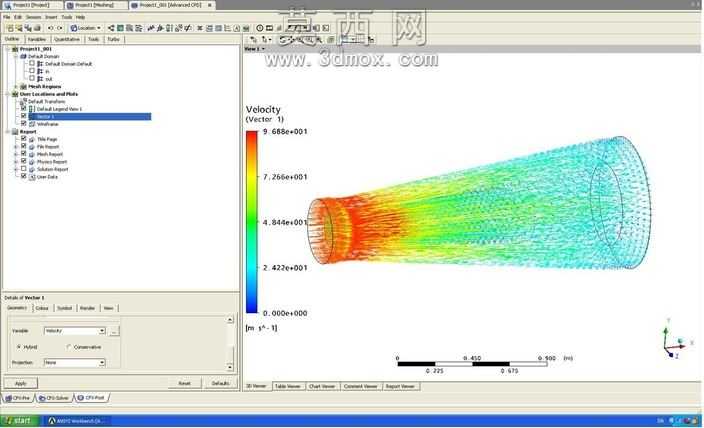Viewport: 704px width, 428px height.
Task: Click the Print toolbar icon
Action: tap(37, 28)
